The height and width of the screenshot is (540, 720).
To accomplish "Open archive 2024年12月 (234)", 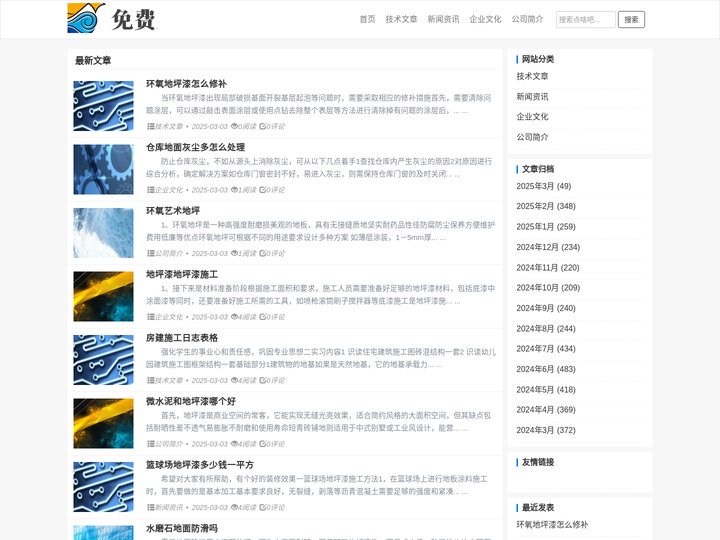I will [548, 247].
